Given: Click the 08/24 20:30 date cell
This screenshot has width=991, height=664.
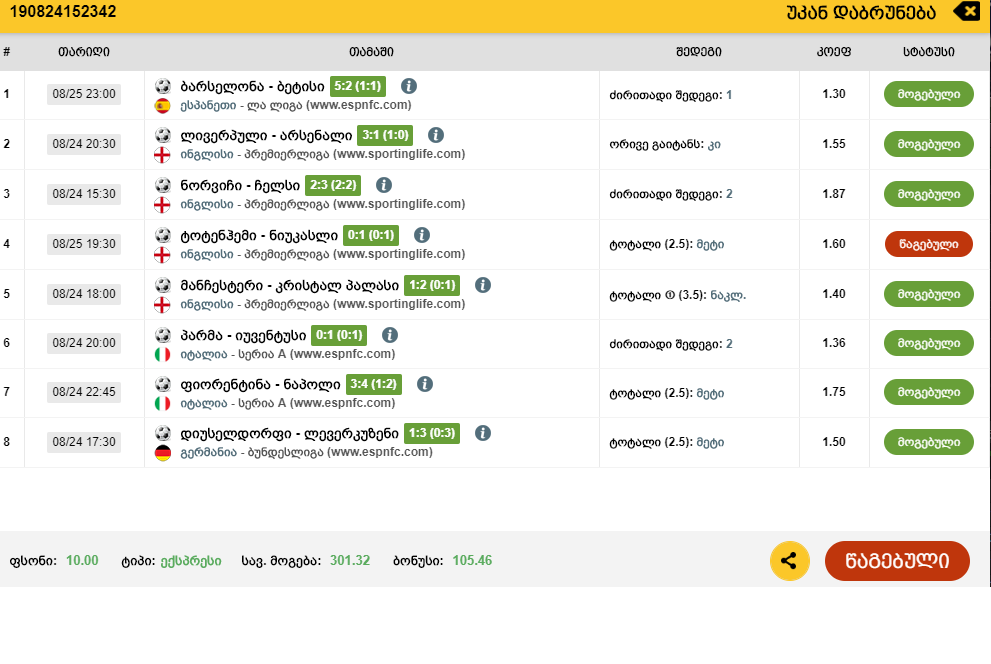Looking at the screenshot, I should click(84, 144).
